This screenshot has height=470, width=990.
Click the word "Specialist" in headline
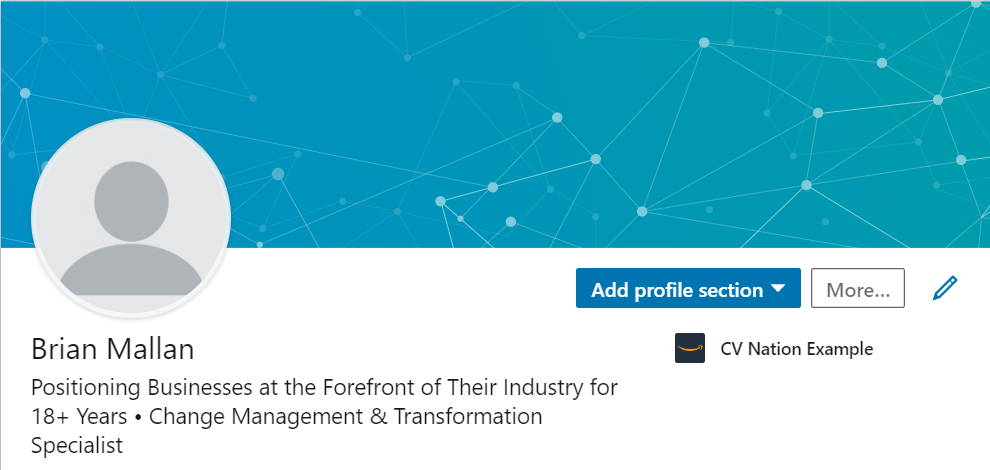(x=77, y=445)
